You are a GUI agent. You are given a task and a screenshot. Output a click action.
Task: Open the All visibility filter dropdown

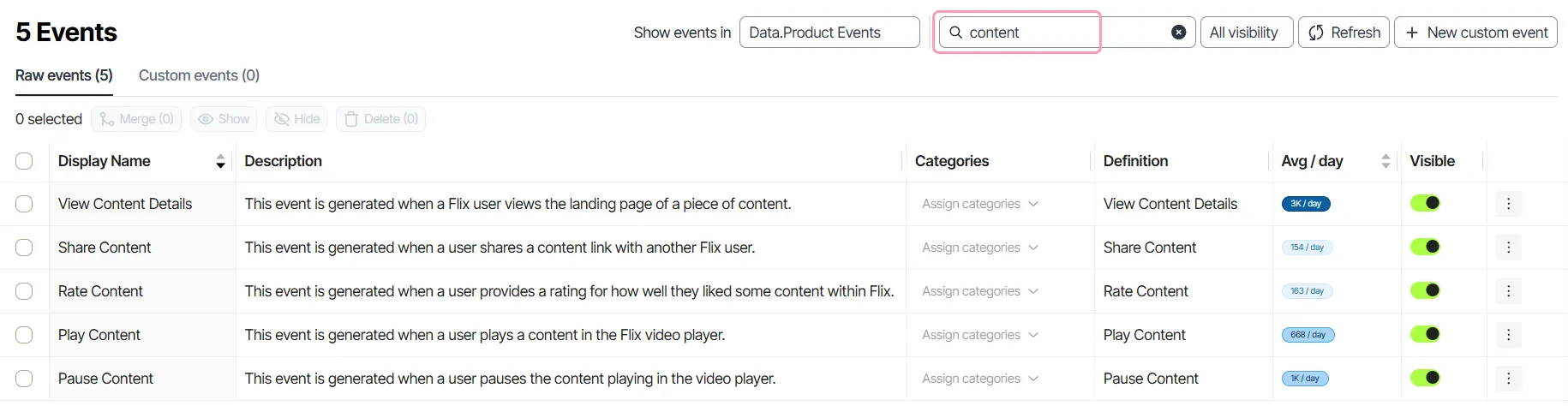tap(1246, 33)
